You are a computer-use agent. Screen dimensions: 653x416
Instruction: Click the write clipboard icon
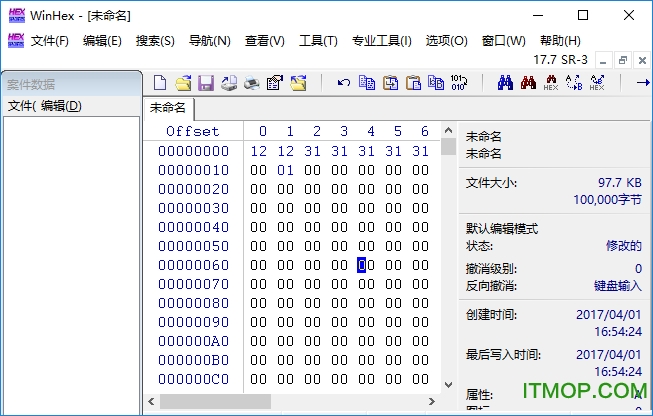pyautogui.click(x=436, y=83)
